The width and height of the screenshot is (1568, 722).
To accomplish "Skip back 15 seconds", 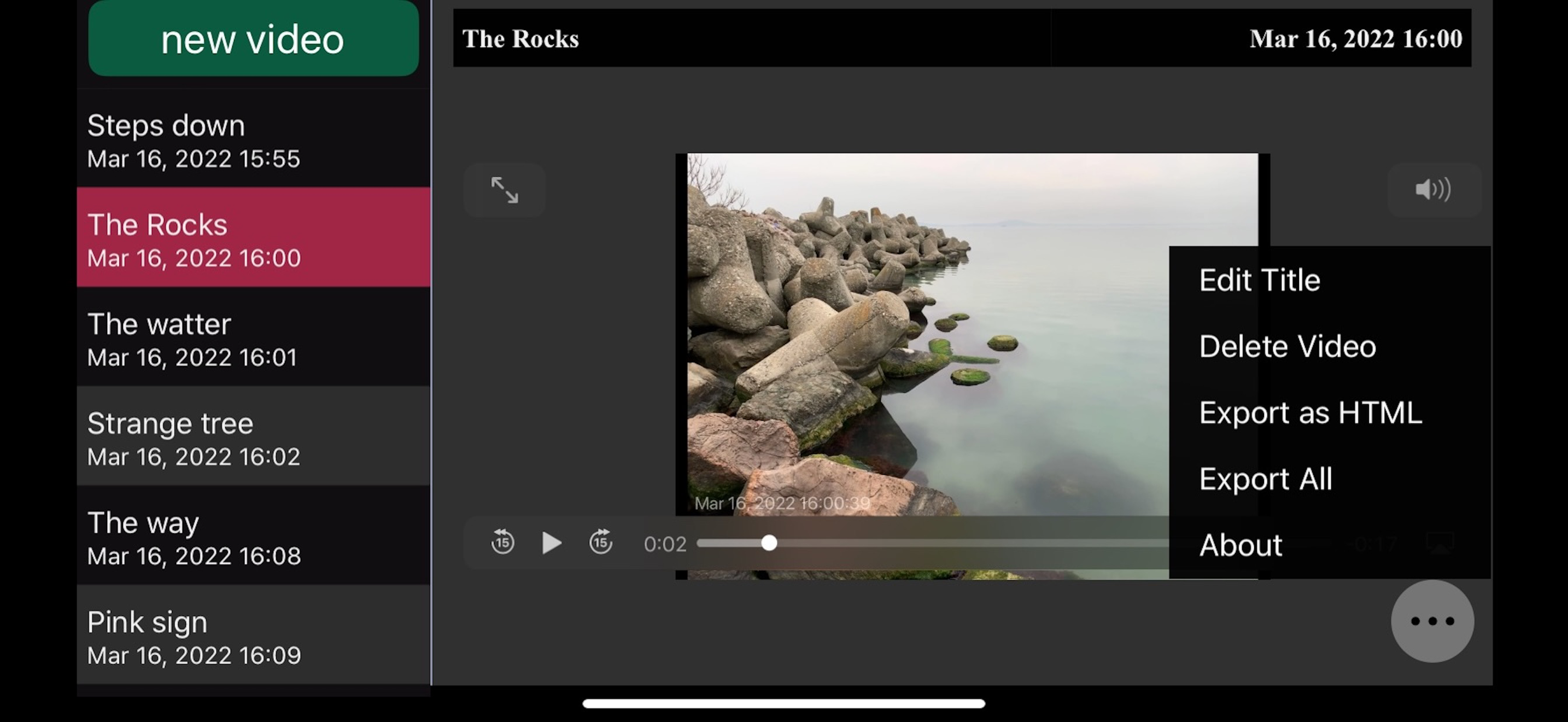I will (502, 542).
